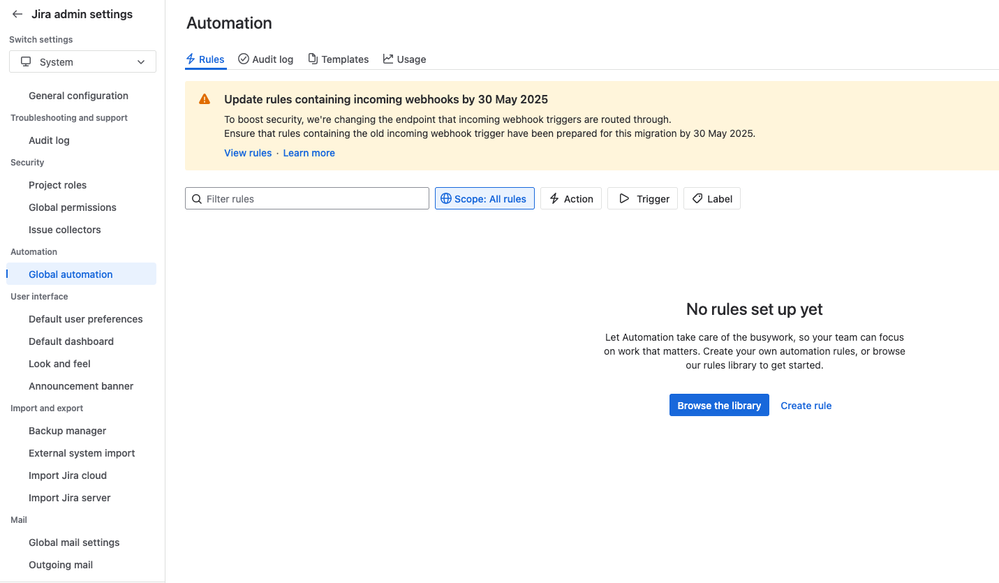Viewport: 999px width, 583px height.
Task: Open Global permissions settings
Action: pyautogui.click(x=73, y=207)
